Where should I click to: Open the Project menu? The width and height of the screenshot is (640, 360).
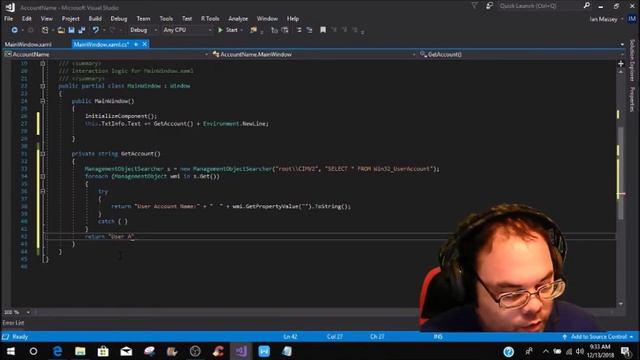click(x=71, y=19)
